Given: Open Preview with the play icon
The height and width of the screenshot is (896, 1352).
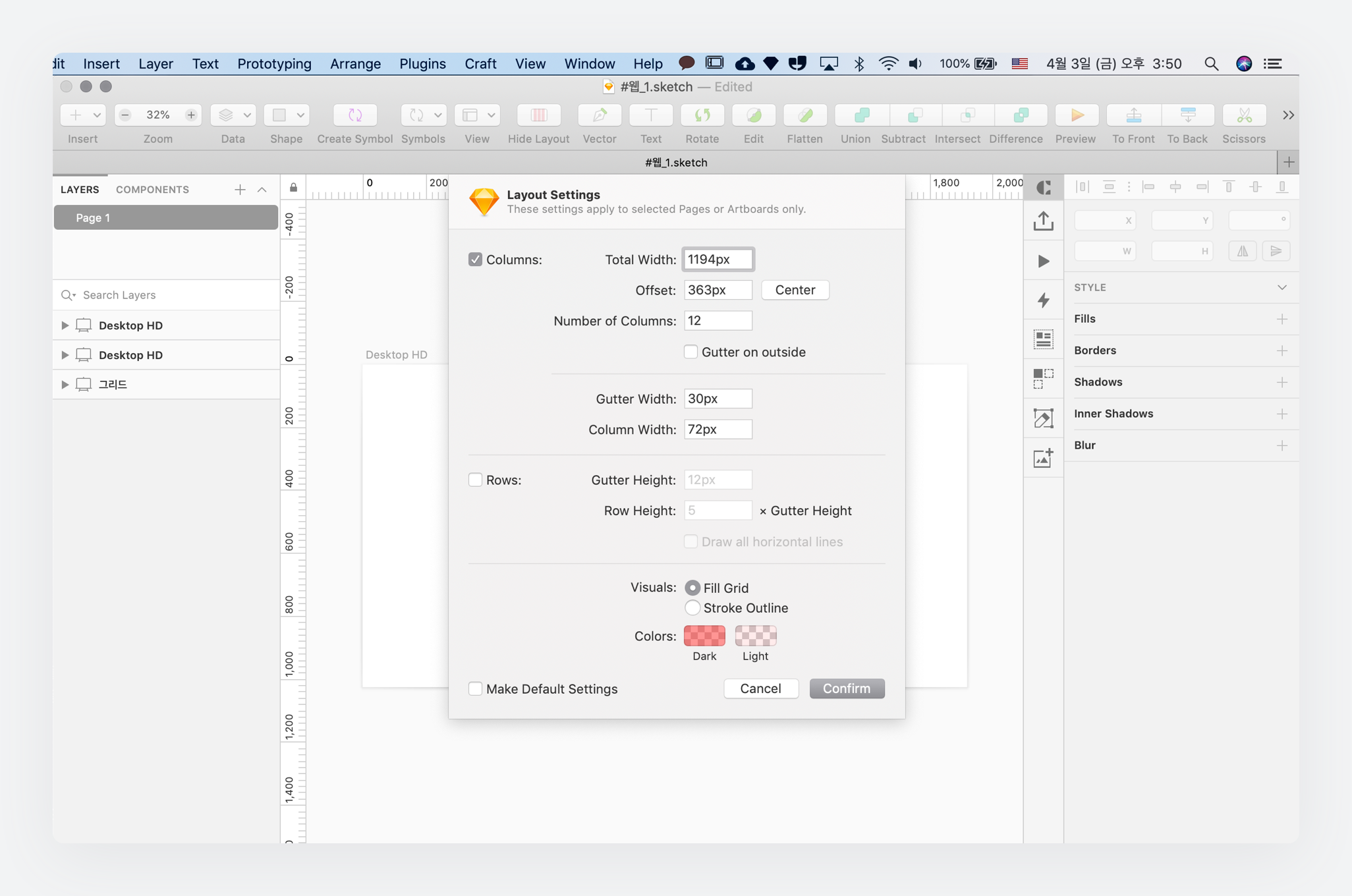Looking at the screenshot, I should (1076, 115).
